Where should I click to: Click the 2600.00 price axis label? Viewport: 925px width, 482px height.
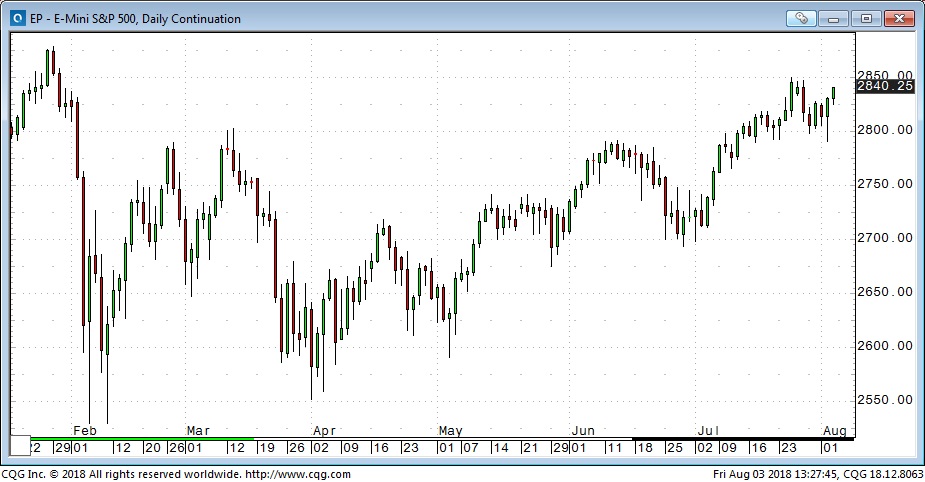885,346
